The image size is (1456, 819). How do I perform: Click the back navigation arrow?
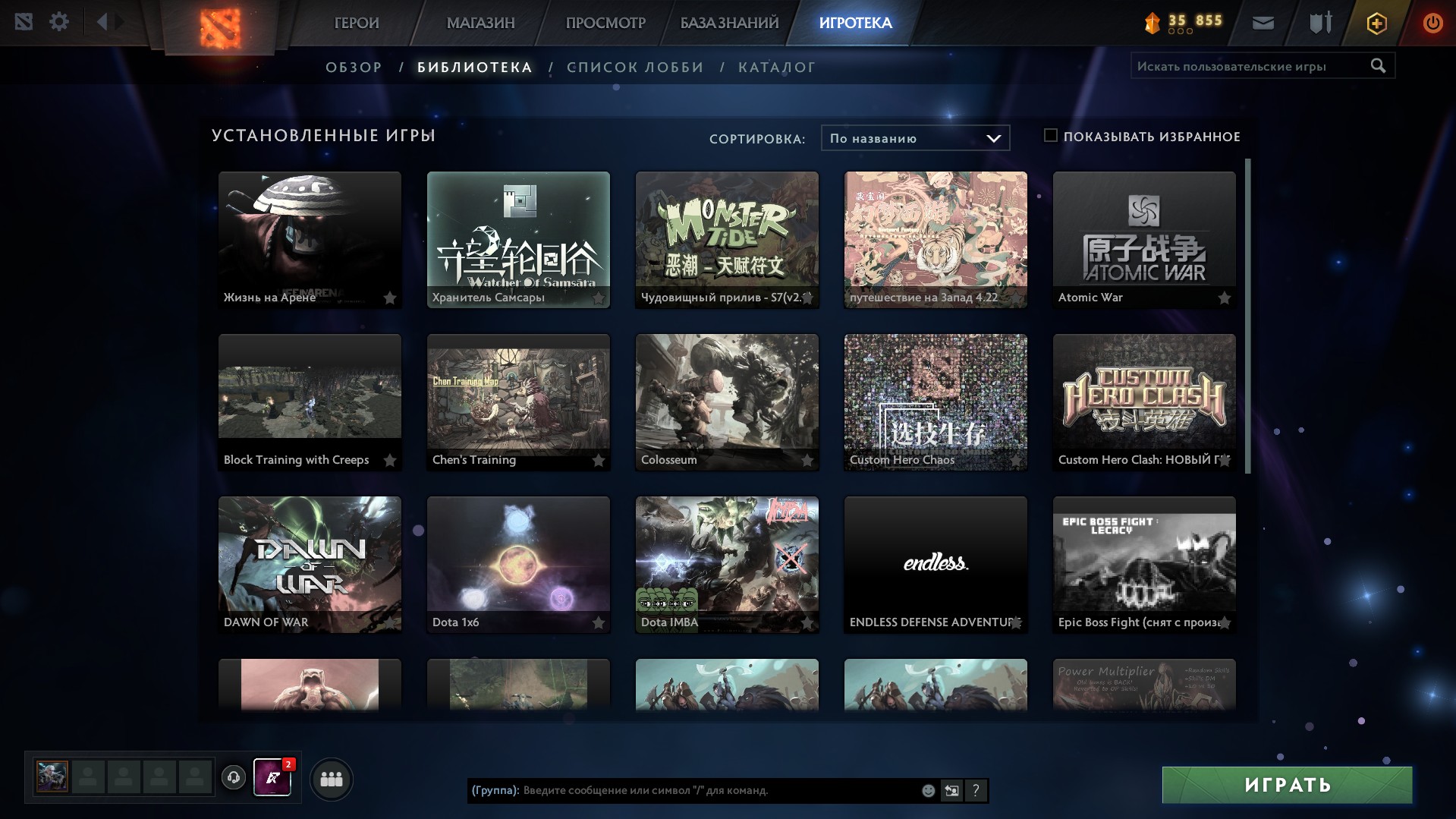click(x=102, y=21)
